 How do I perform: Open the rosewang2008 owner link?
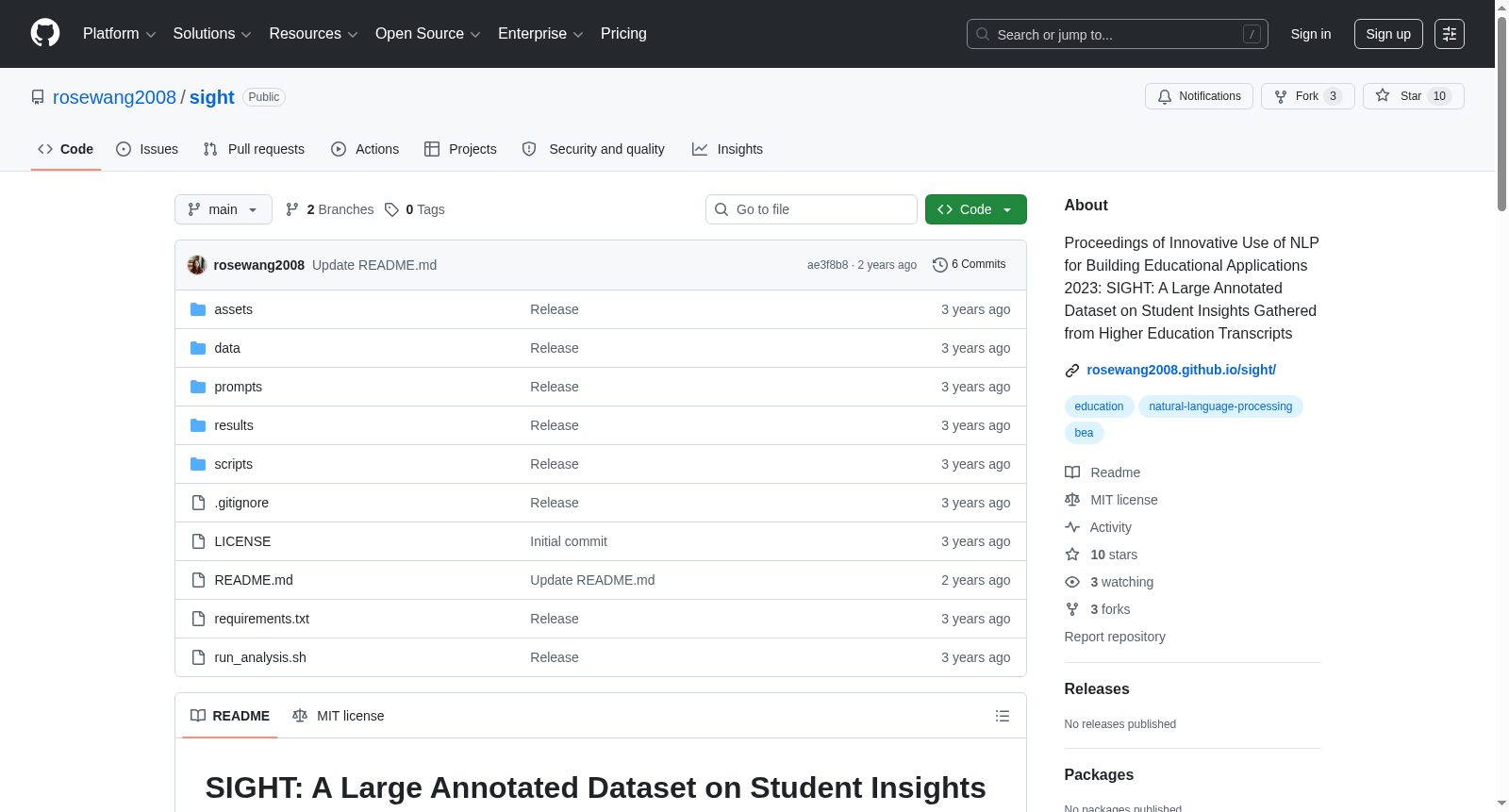[114, 97]
